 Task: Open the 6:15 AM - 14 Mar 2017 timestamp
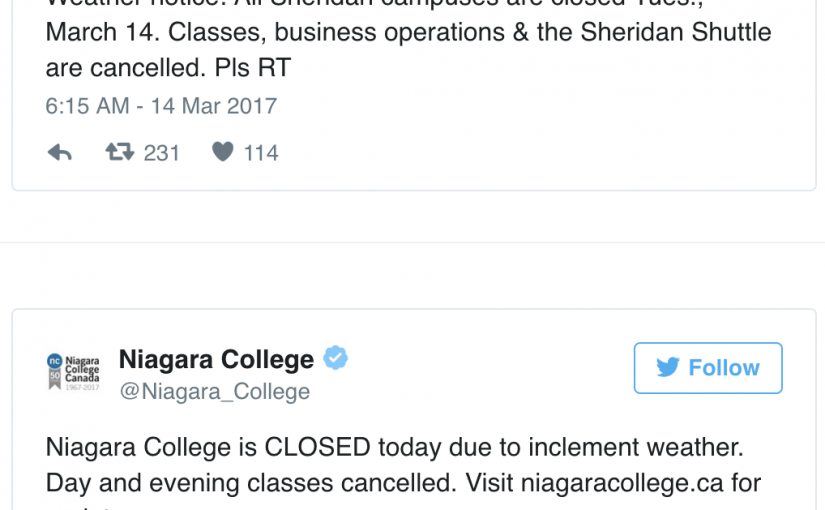coord(161,105)
